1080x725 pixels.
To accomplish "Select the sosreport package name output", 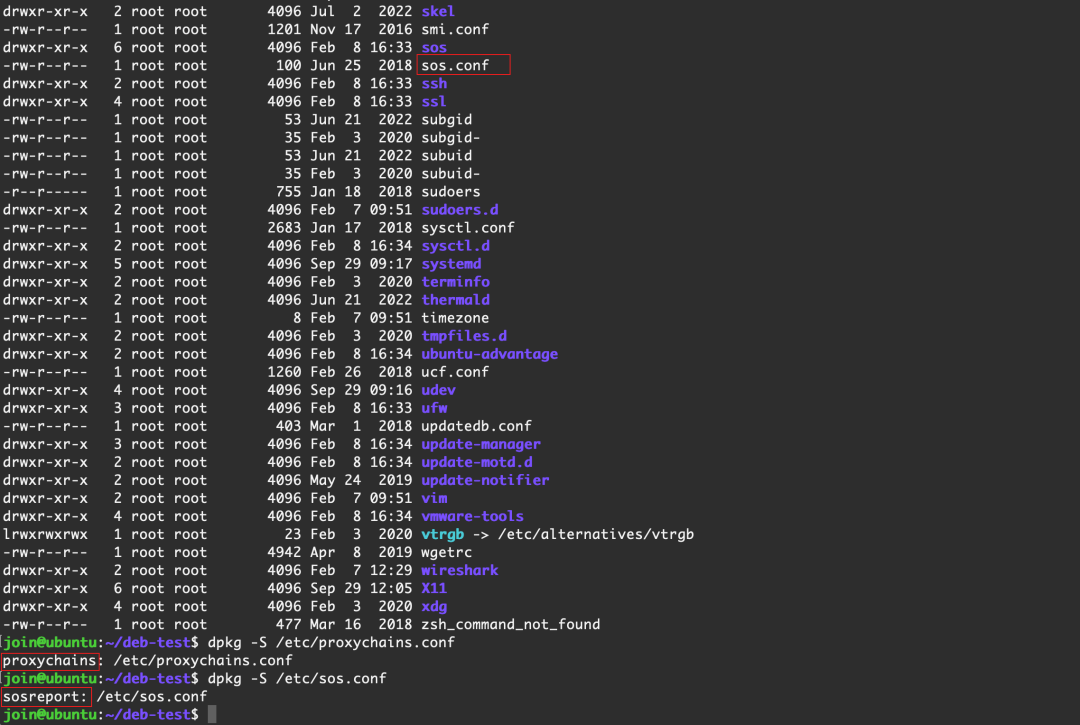I will coord(45,697).
